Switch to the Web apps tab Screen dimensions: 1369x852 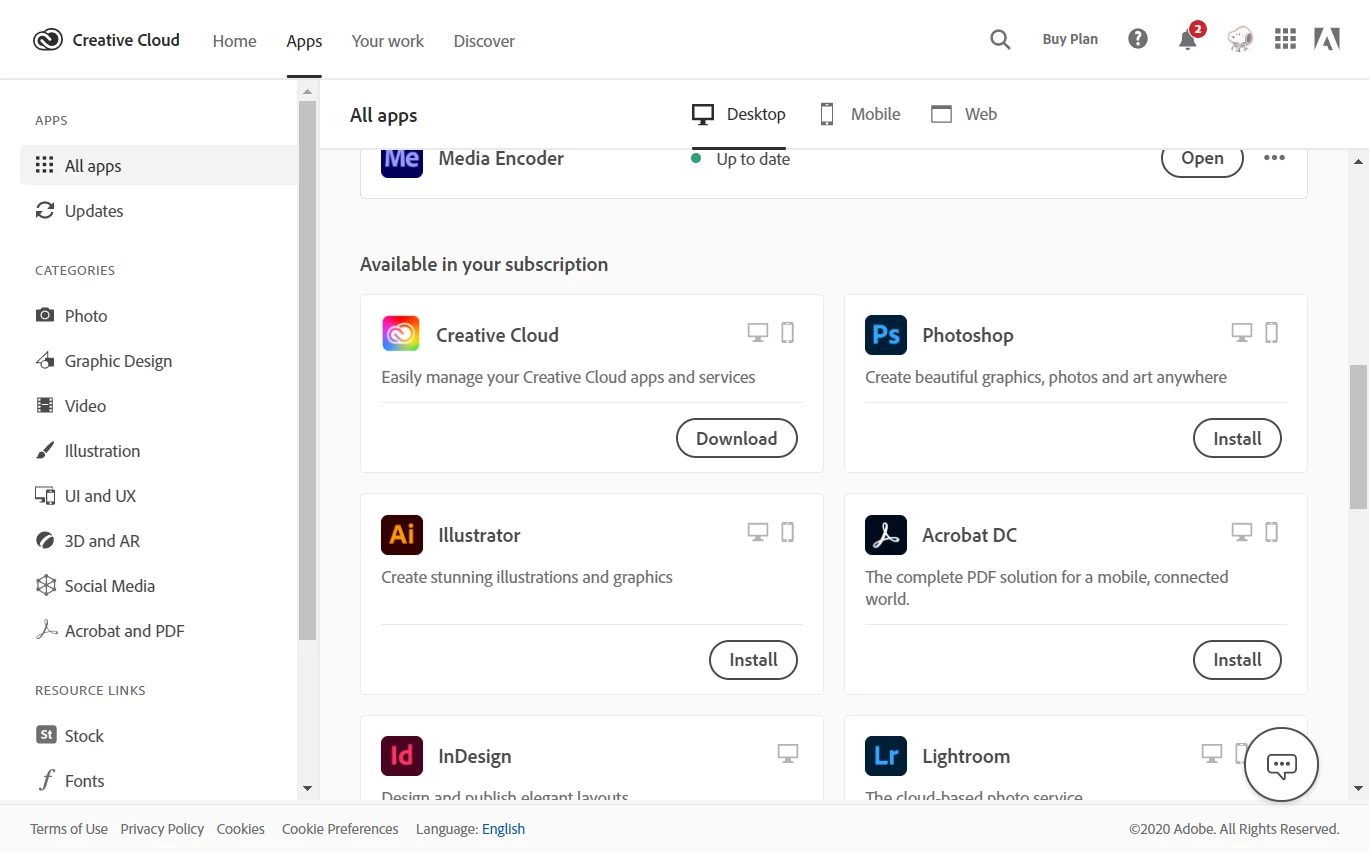pyautogui.click(x=964, y=114)
